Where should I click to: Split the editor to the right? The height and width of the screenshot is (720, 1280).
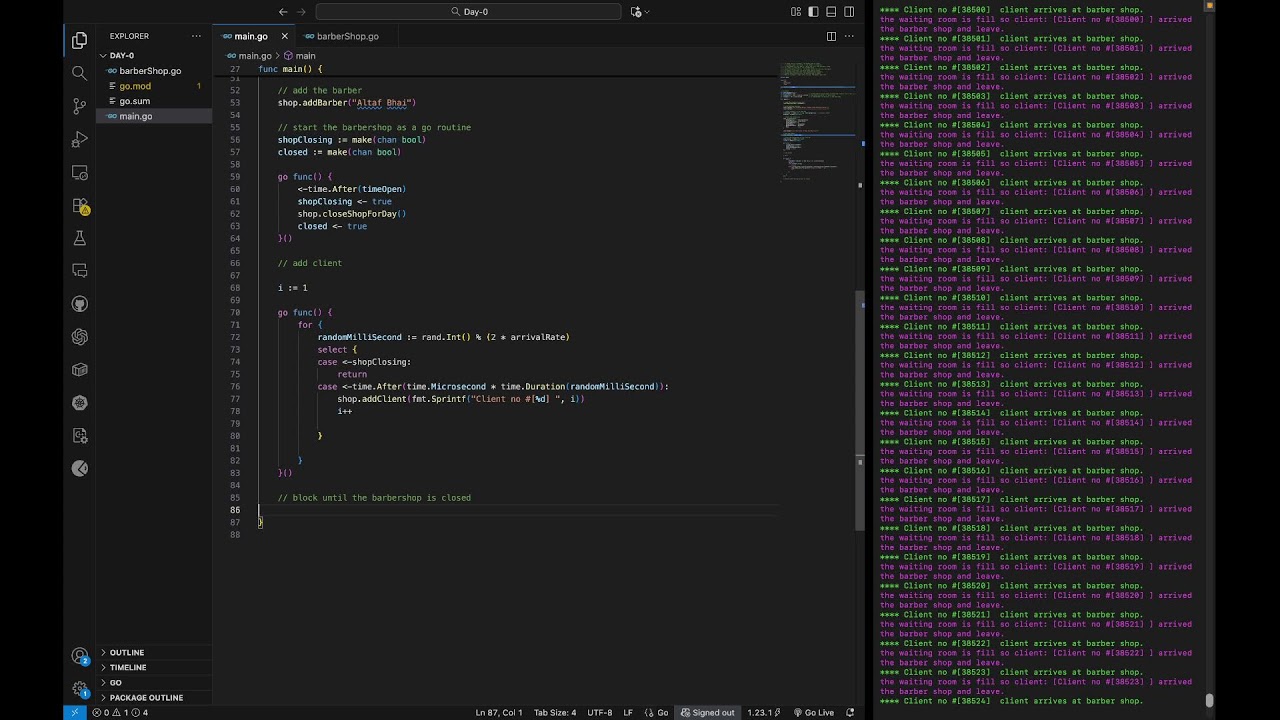(831, 36)
